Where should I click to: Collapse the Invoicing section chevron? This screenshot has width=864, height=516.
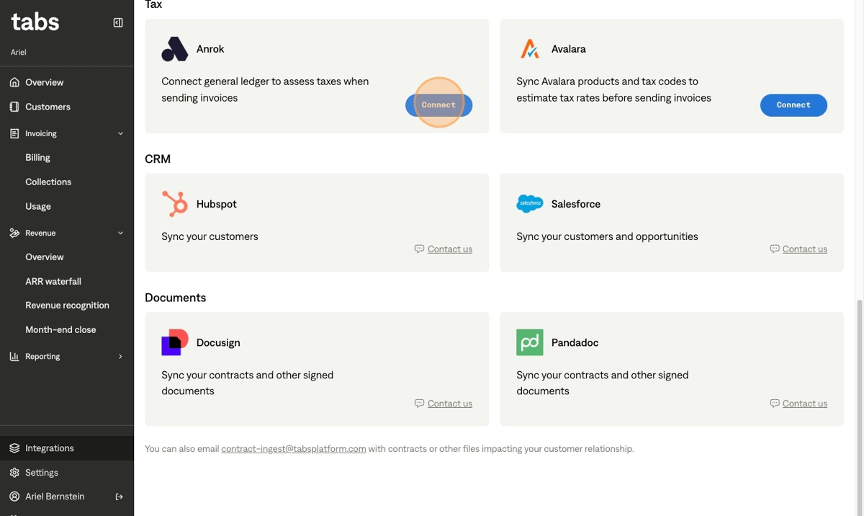point(121,134)
